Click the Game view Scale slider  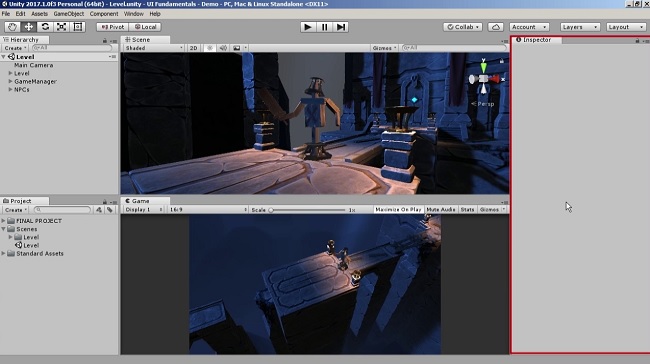pos(308,210)
